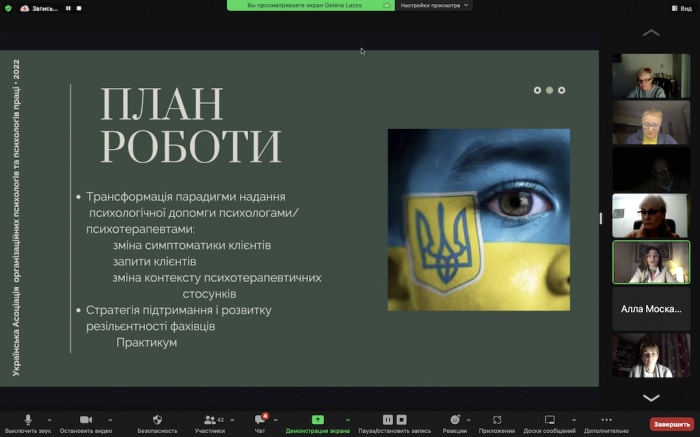Open the Reactions menu
700x437 pixels.
[455, 420]
